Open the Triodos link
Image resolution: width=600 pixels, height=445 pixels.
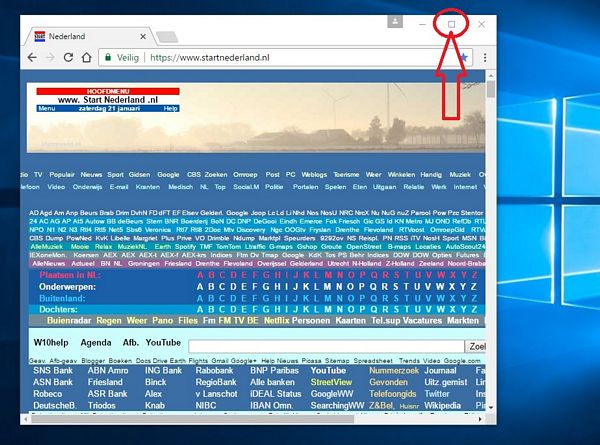(101, 405)
